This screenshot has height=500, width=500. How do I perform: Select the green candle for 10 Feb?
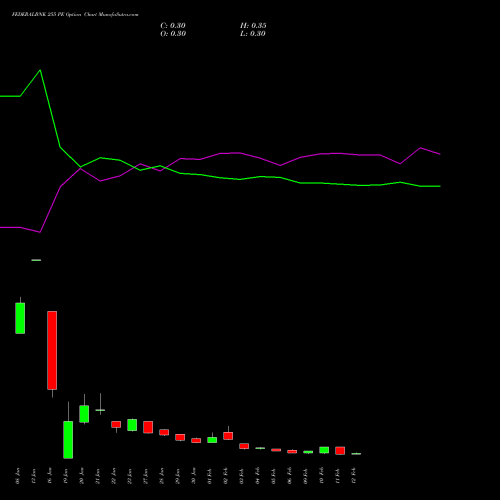point(324,450)
